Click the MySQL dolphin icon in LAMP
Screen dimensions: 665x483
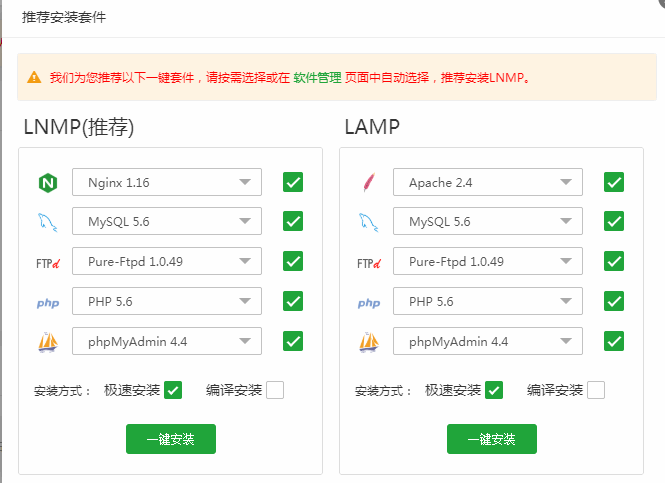[x=369, y=222]
